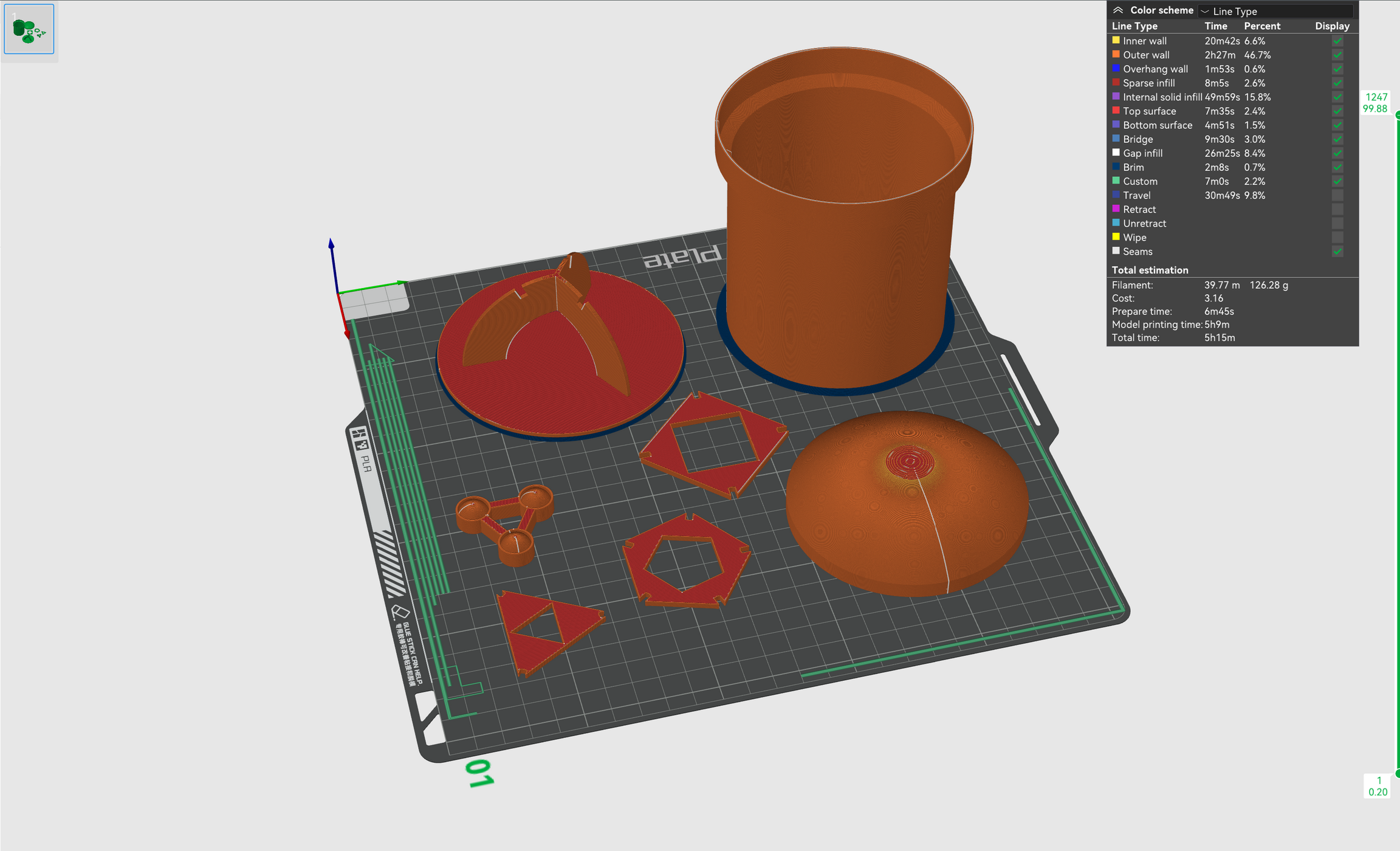Enable Wipe display checkbox

coord(1337,238)
